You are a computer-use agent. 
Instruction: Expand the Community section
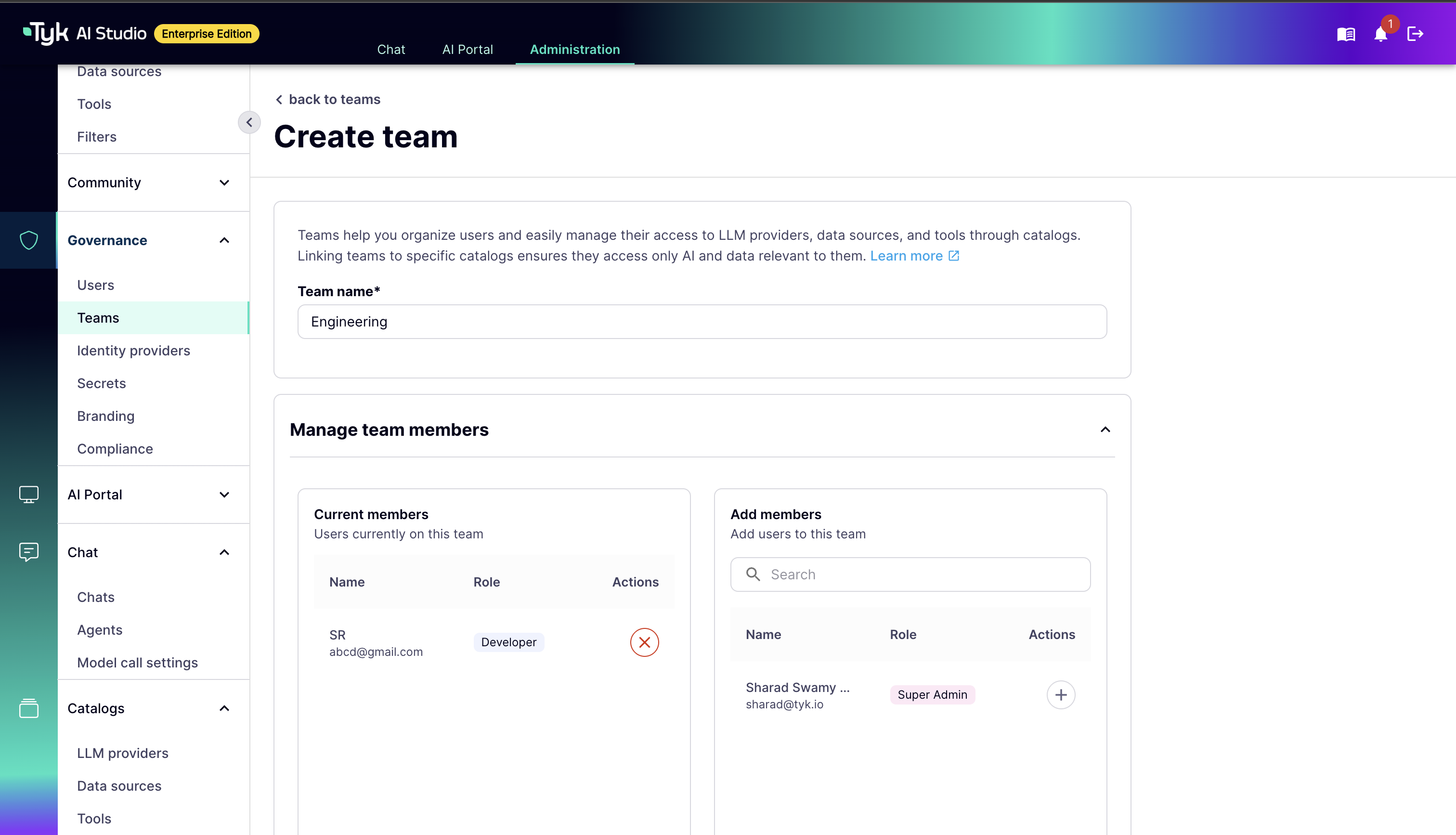point(224,183)
